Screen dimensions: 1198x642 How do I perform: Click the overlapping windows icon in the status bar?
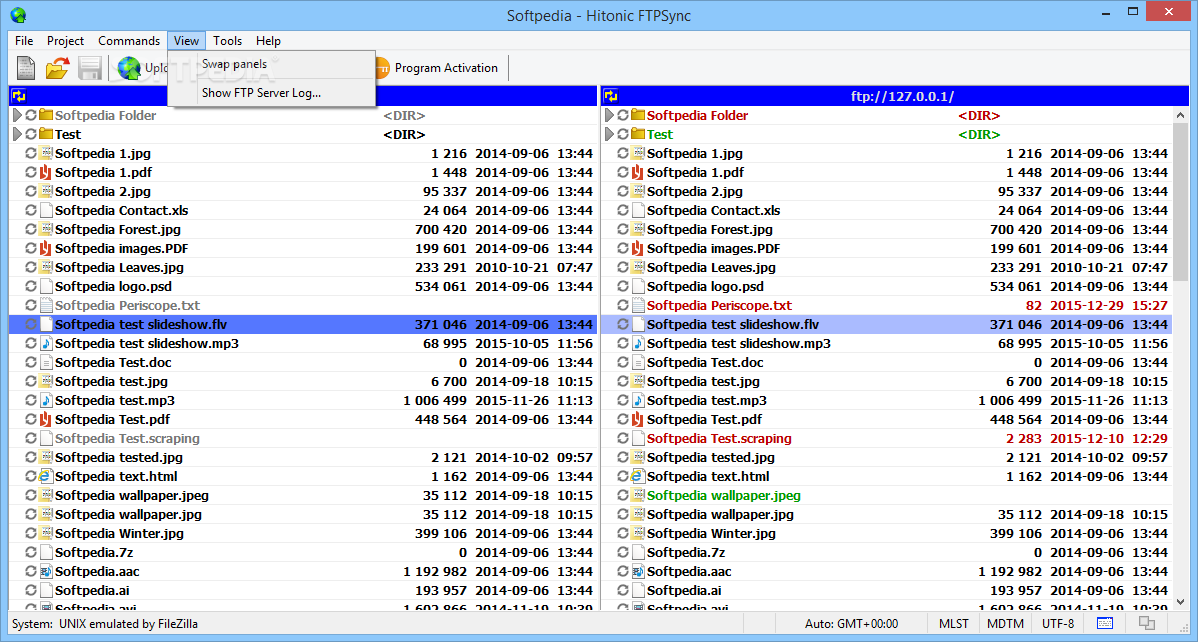click(1147, 624)
